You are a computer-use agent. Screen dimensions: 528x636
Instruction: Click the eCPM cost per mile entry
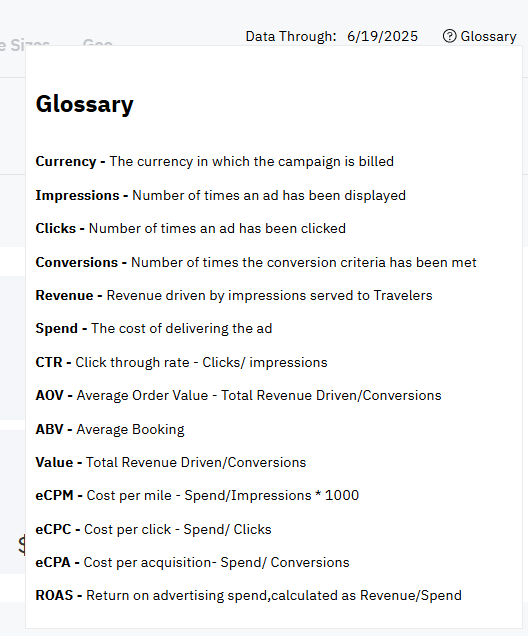coord(197,495)
